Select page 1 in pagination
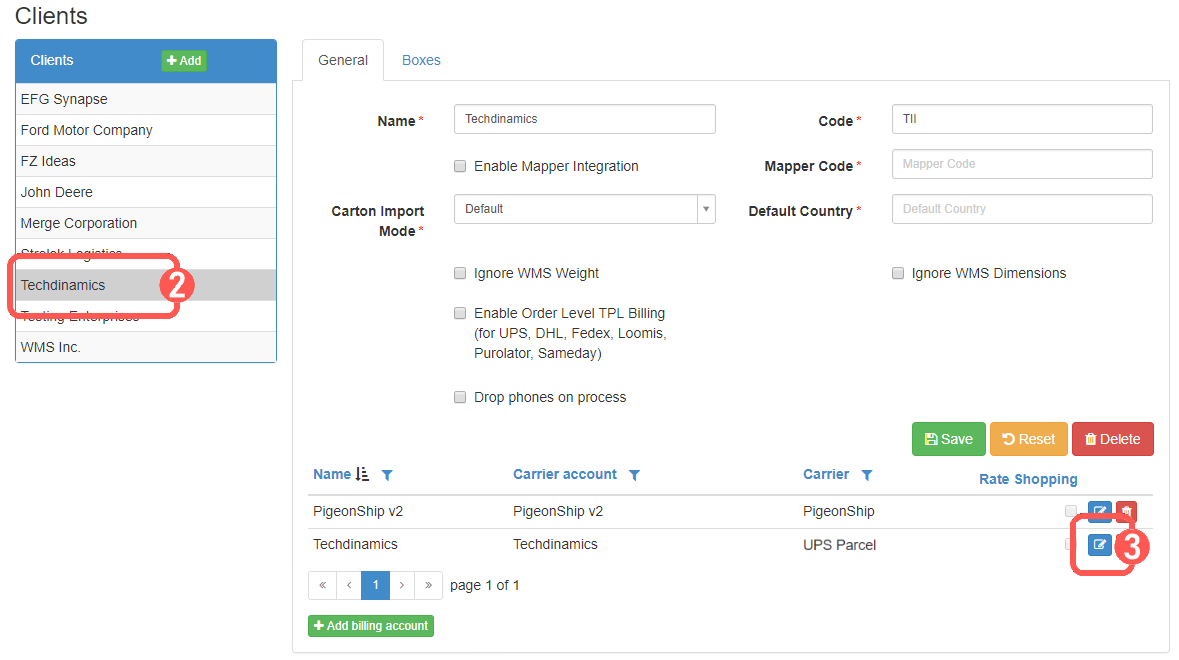1179x660 pixels. (376, 585)
